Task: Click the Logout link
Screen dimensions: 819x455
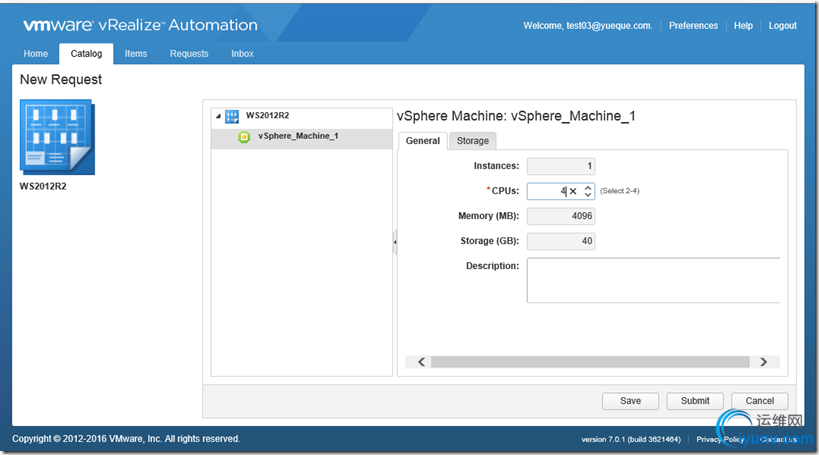Action: [x=782, y=26]
